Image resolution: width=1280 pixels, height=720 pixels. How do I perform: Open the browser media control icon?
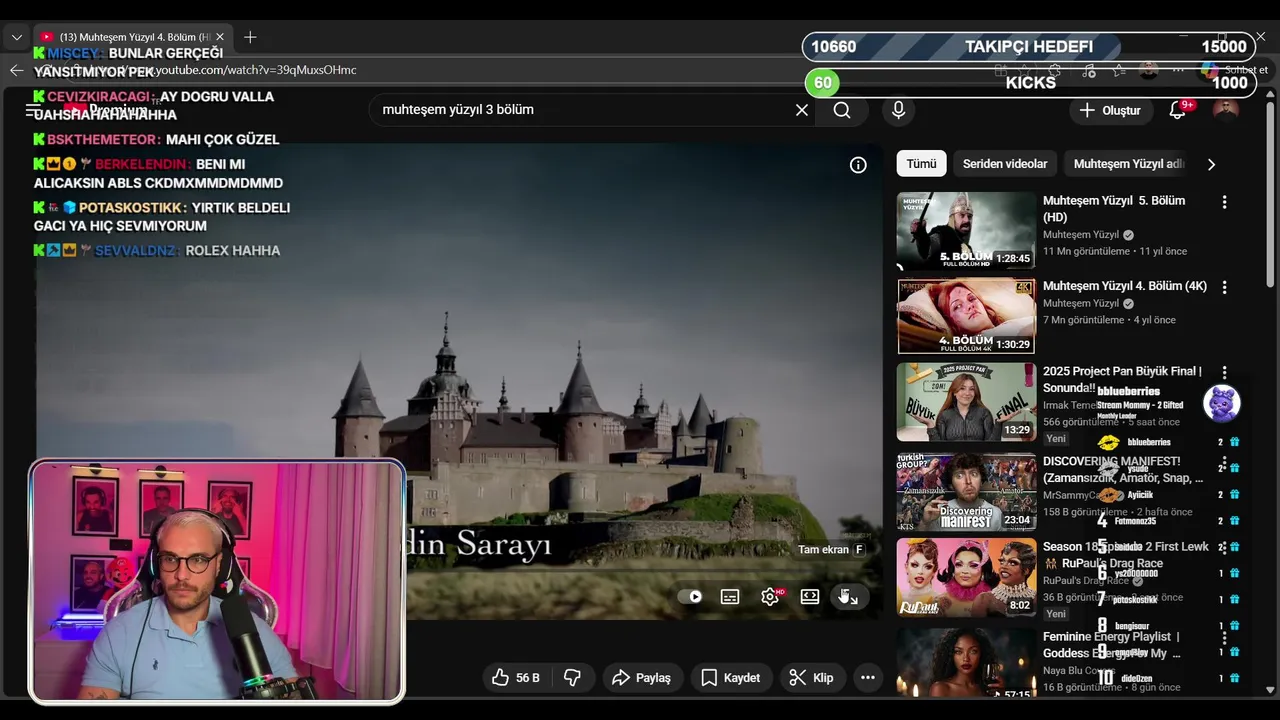point(1089,70)
